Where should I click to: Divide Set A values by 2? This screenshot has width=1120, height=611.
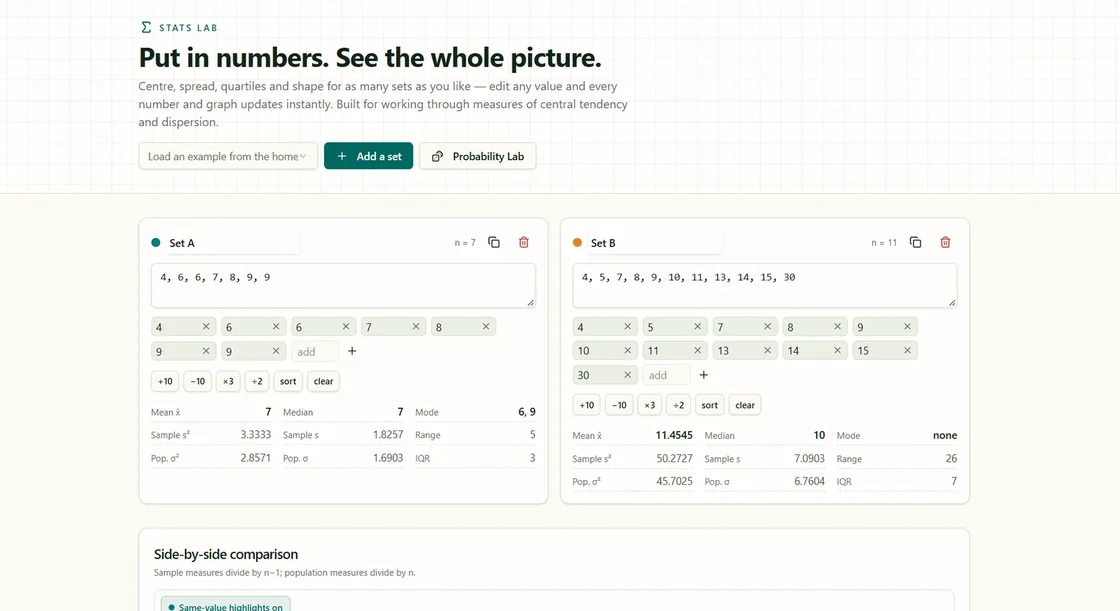[x=257, y=381]
